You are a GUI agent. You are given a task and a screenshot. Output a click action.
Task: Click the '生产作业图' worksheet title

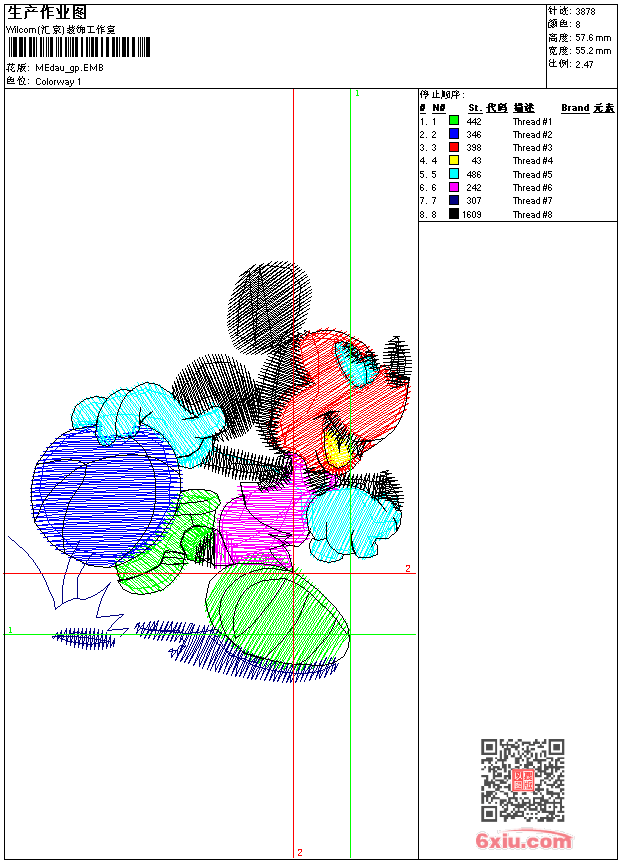[47, 13]
